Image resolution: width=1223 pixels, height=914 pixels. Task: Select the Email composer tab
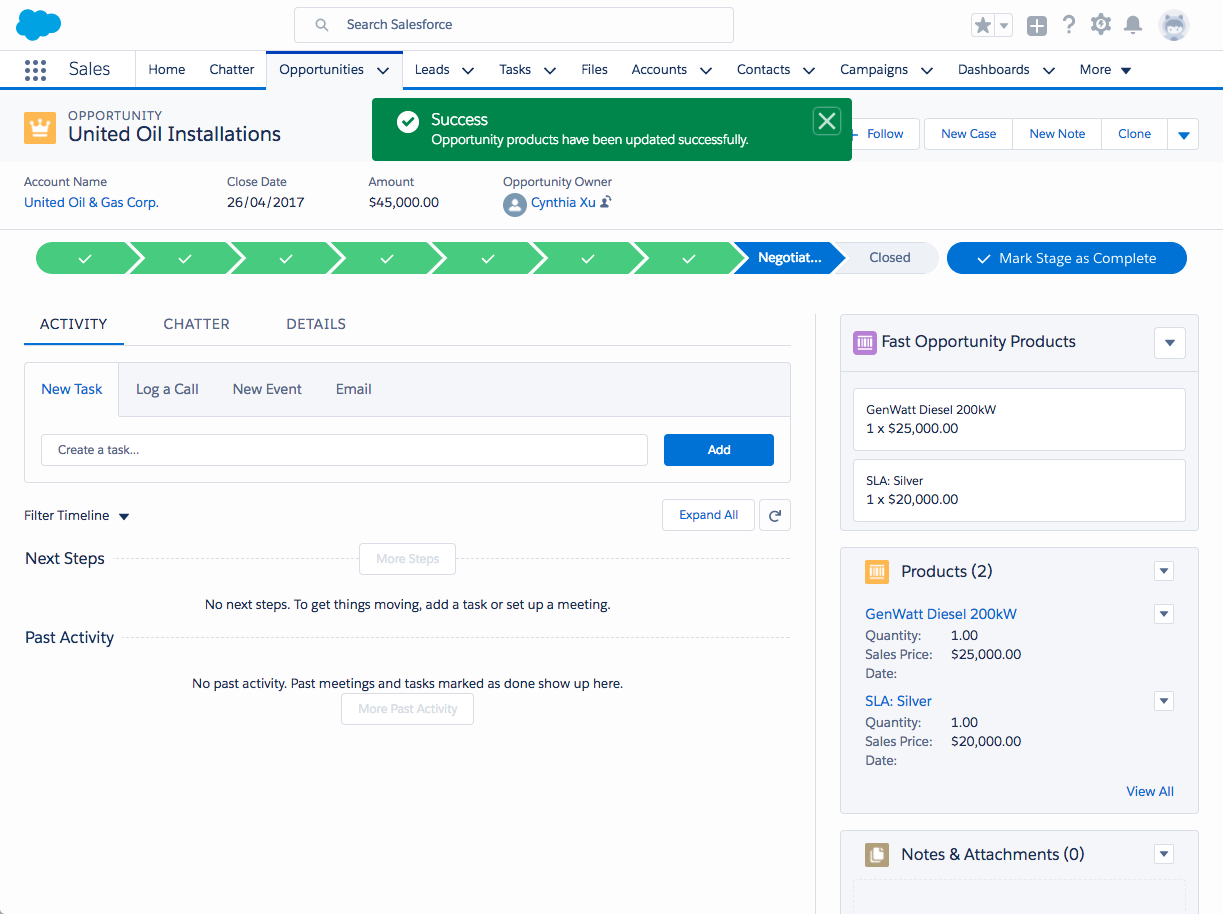pos(354,389)
